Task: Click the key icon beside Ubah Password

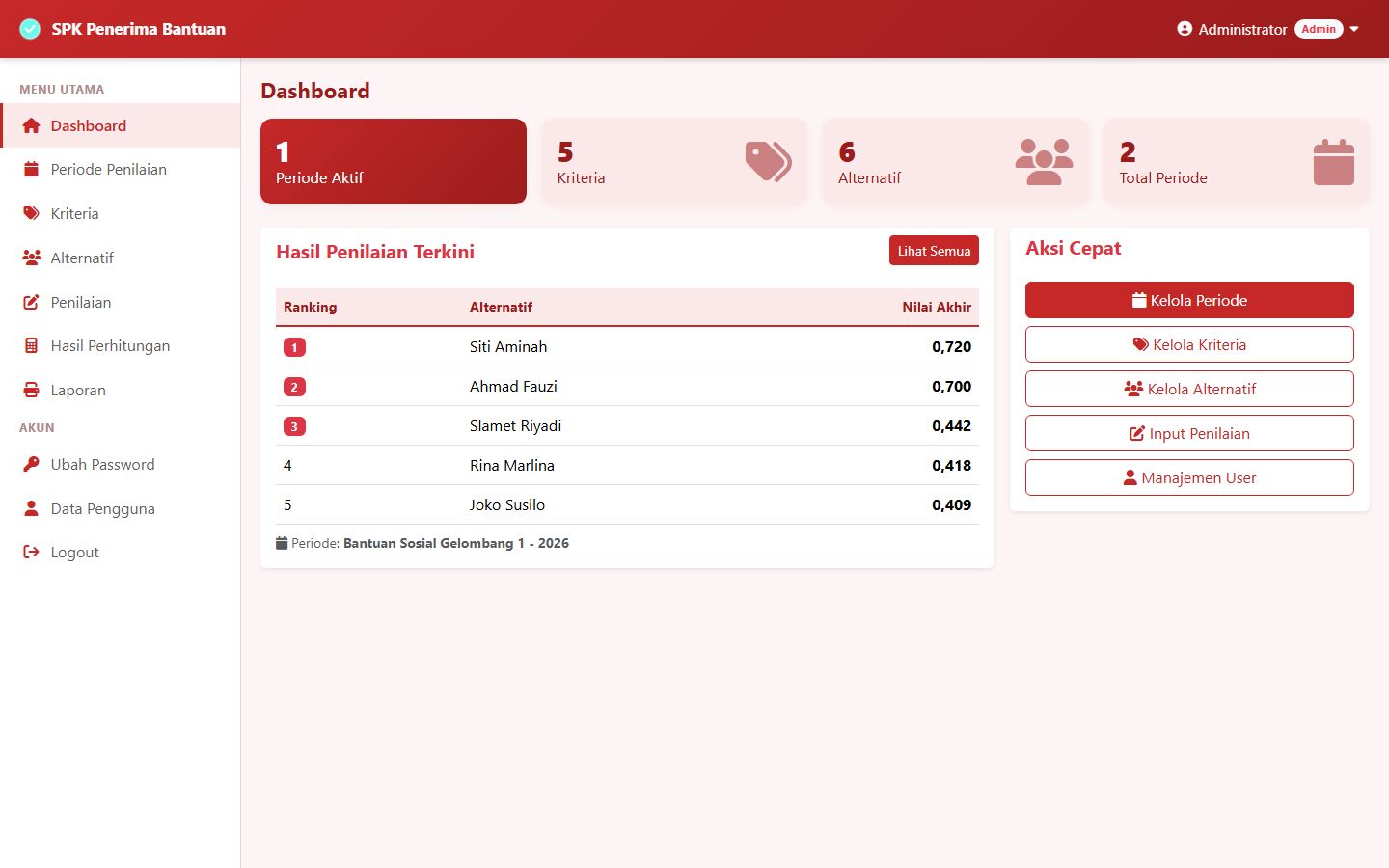Action: [x=31, y=464]
